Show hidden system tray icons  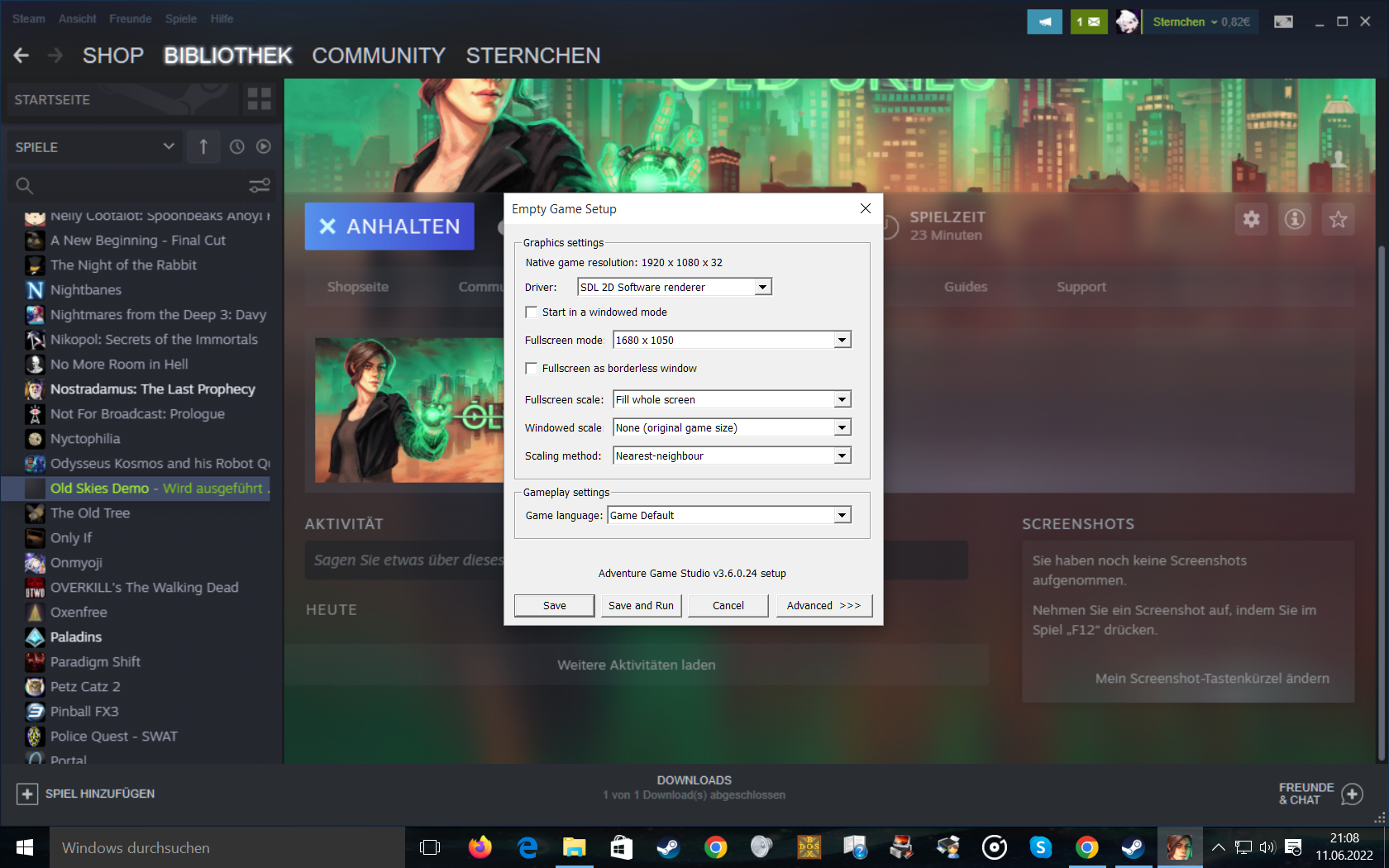[1218, 847]
